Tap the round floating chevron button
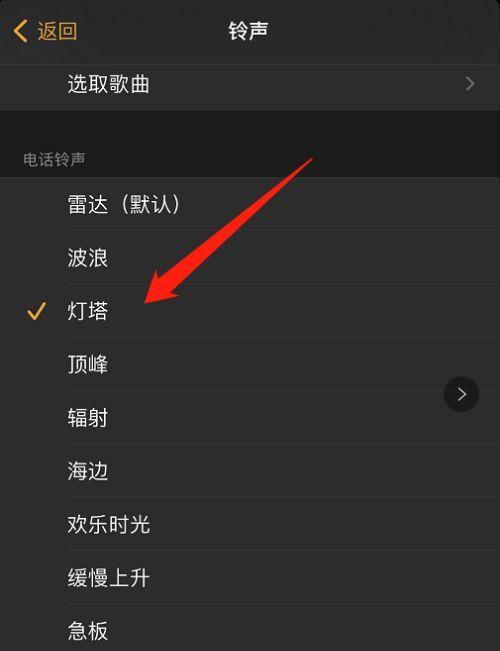 pyautogui.click(x=461, y=394)
